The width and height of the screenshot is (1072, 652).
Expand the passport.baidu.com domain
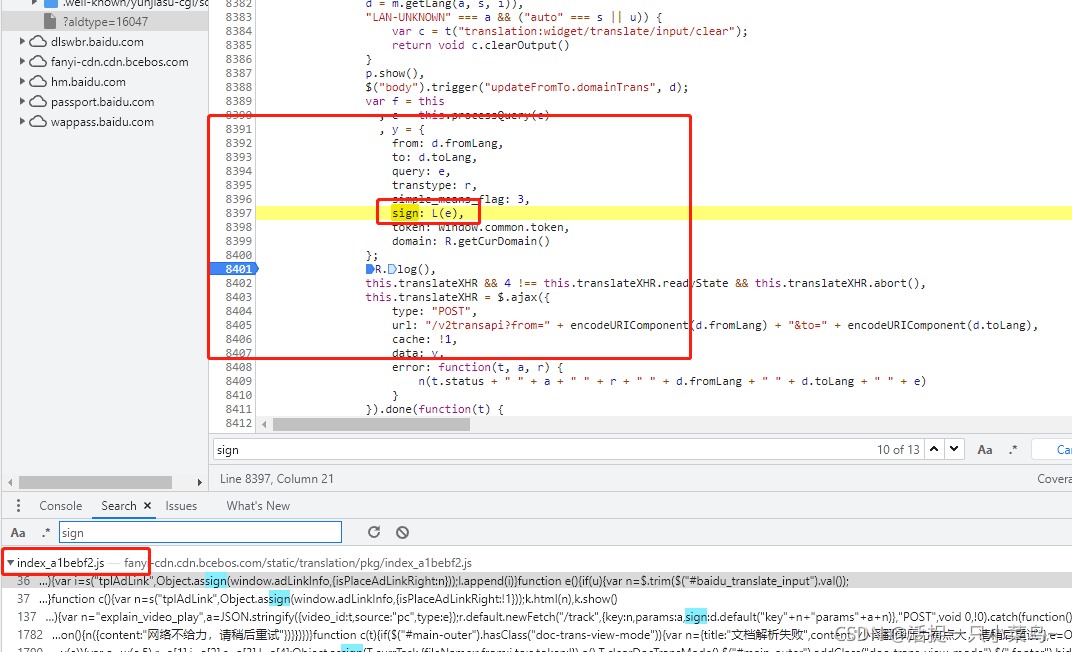tap(24, 102)
